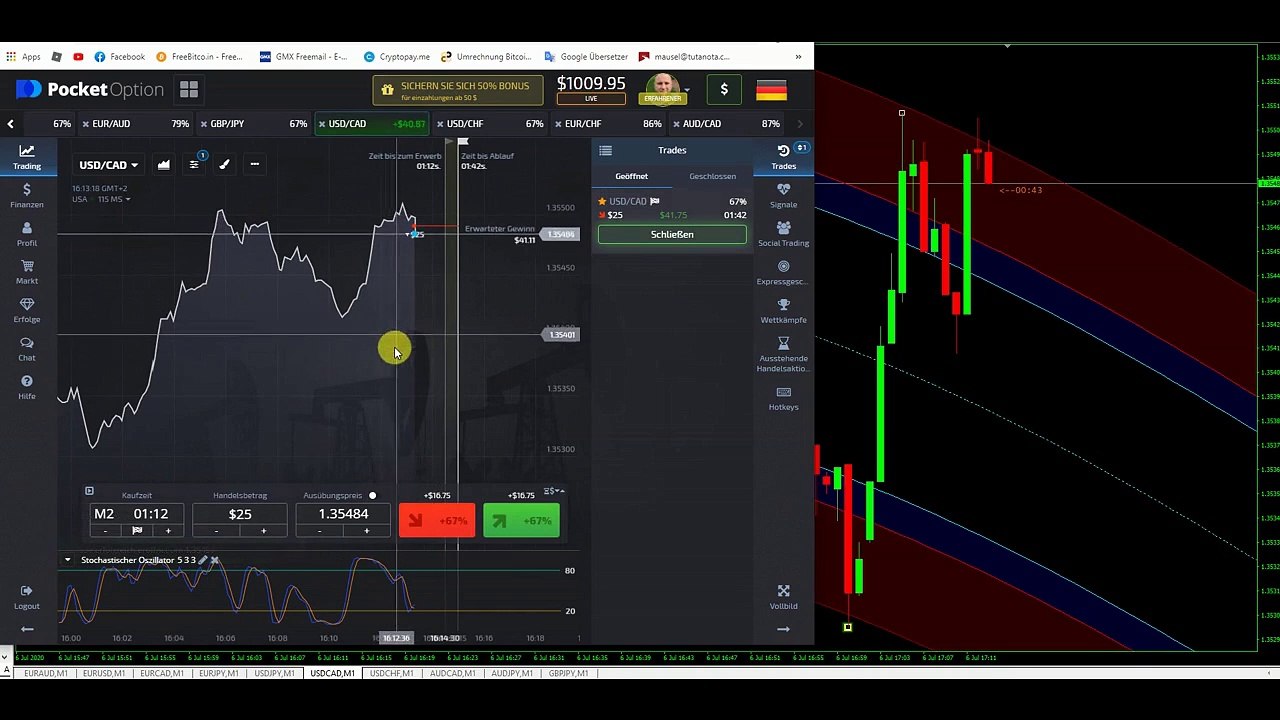Open Chat in the left sidebar
The height and width of the screenshot is (720, 1280).
click(27, 349)
